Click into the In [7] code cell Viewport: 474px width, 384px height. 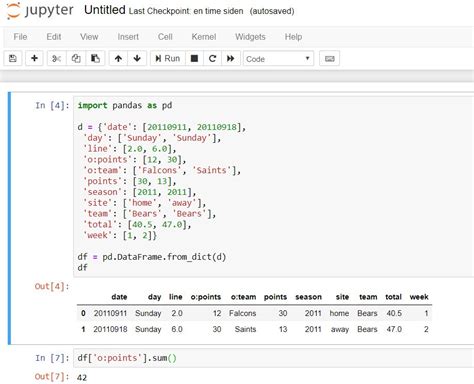(273, 358)
